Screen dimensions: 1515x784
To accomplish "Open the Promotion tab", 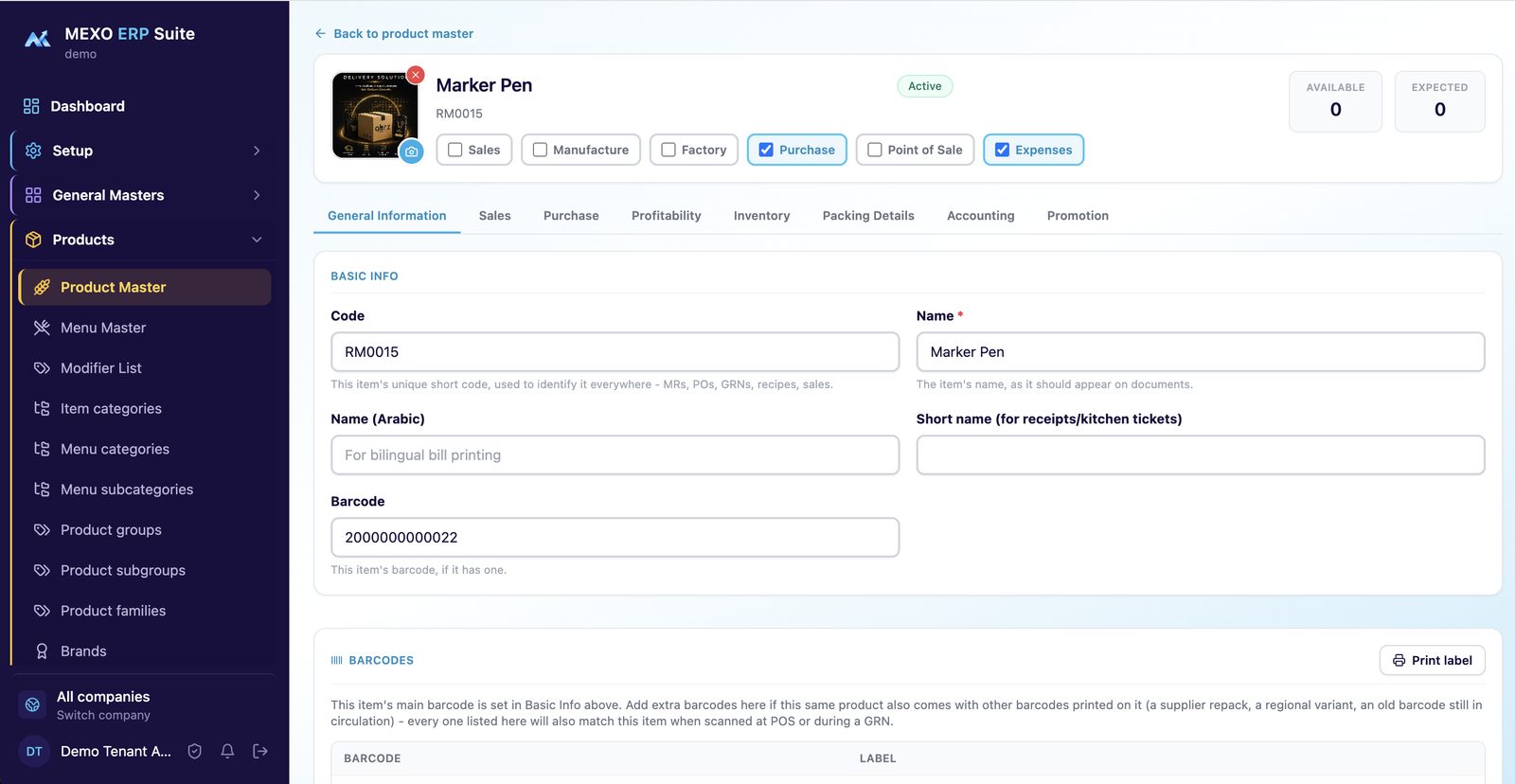I will tap(1078, 216).
